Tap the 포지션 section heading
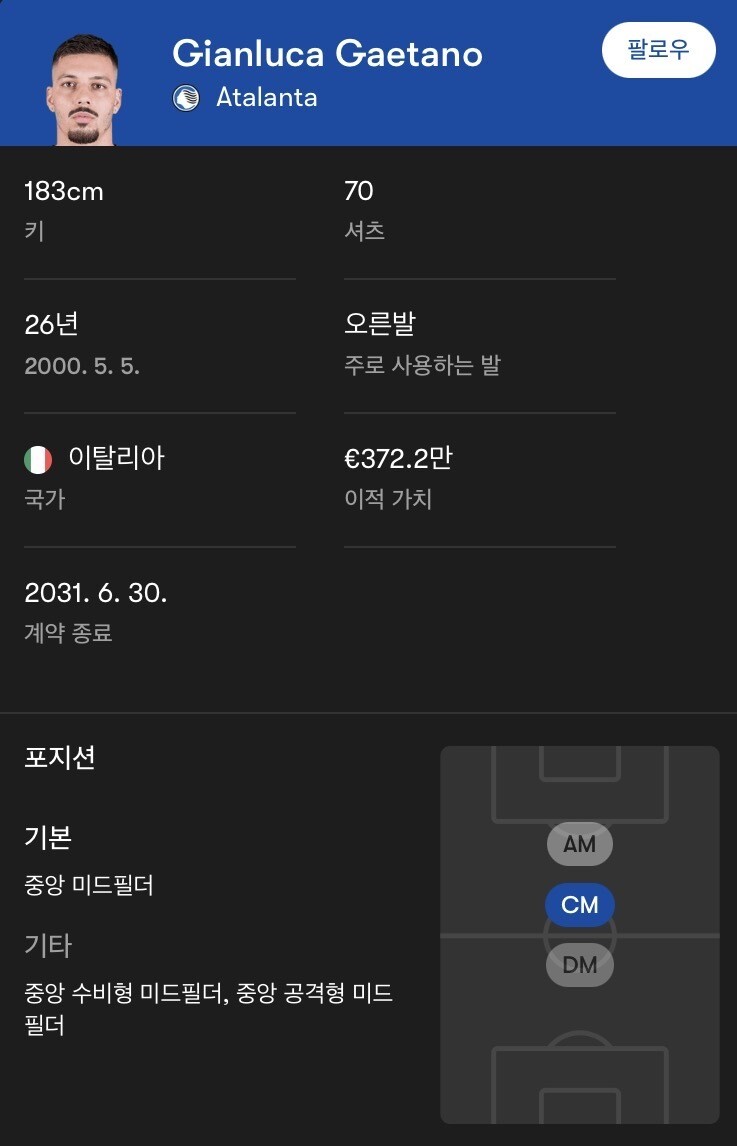Image resolution: width=737 pixels, height=1146 pixels. (60, 758)
